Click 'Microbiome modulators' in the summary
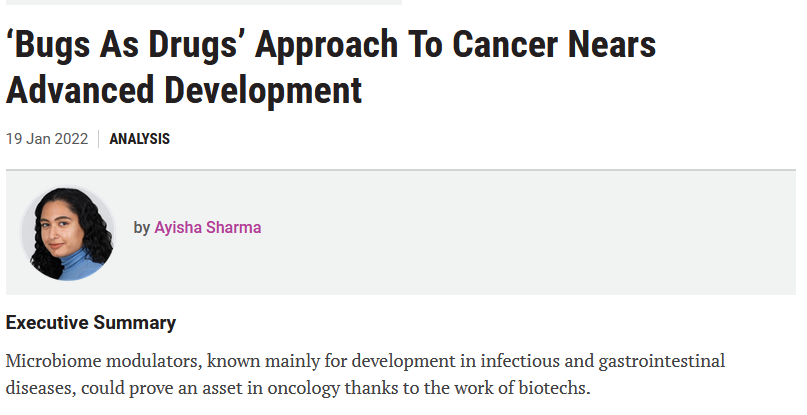The height and width of the screenshot is (415, 807). [84, 360]
